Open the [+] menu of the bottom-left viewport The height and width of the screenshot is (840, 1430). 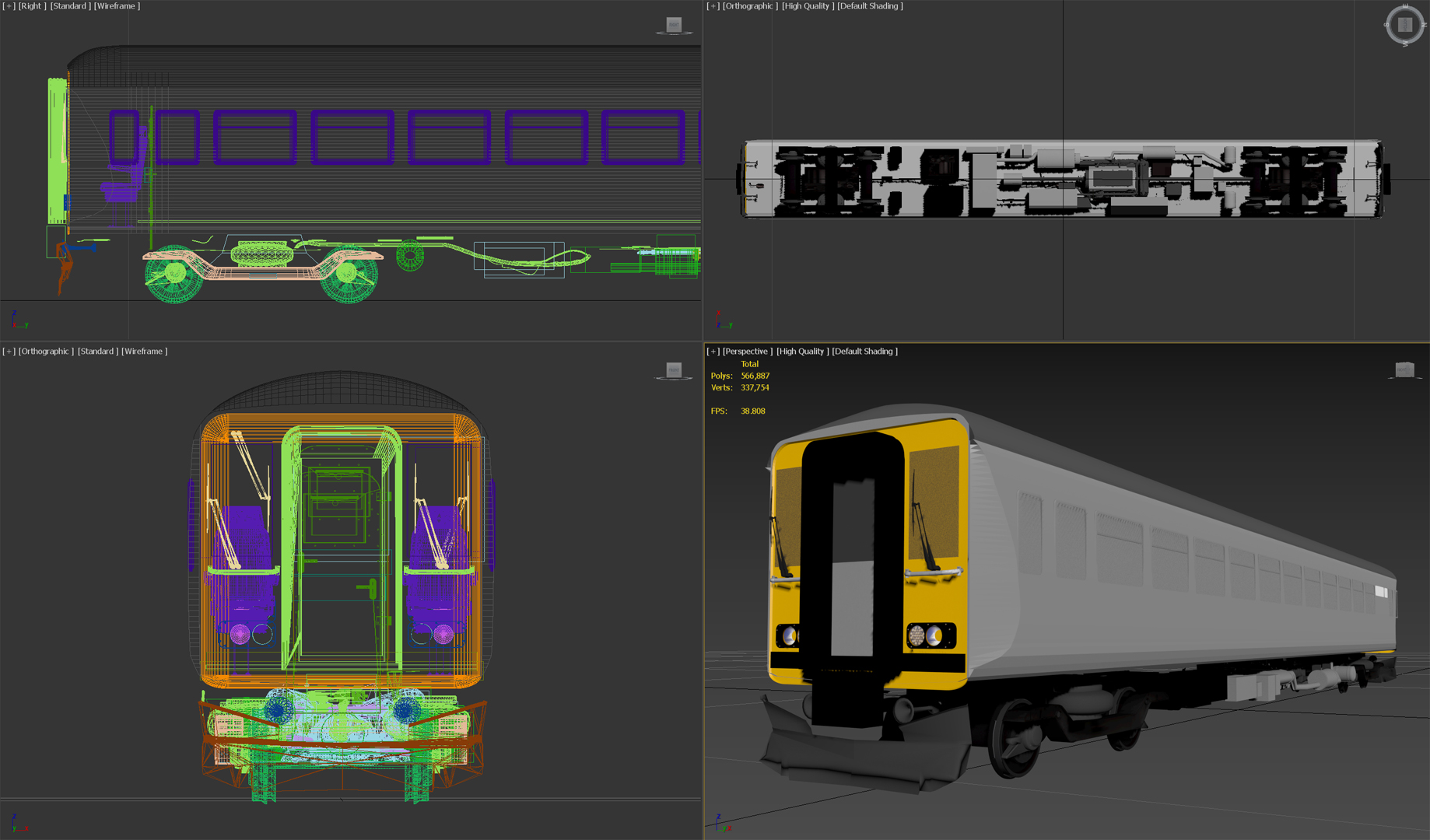(x=9, y=352)
